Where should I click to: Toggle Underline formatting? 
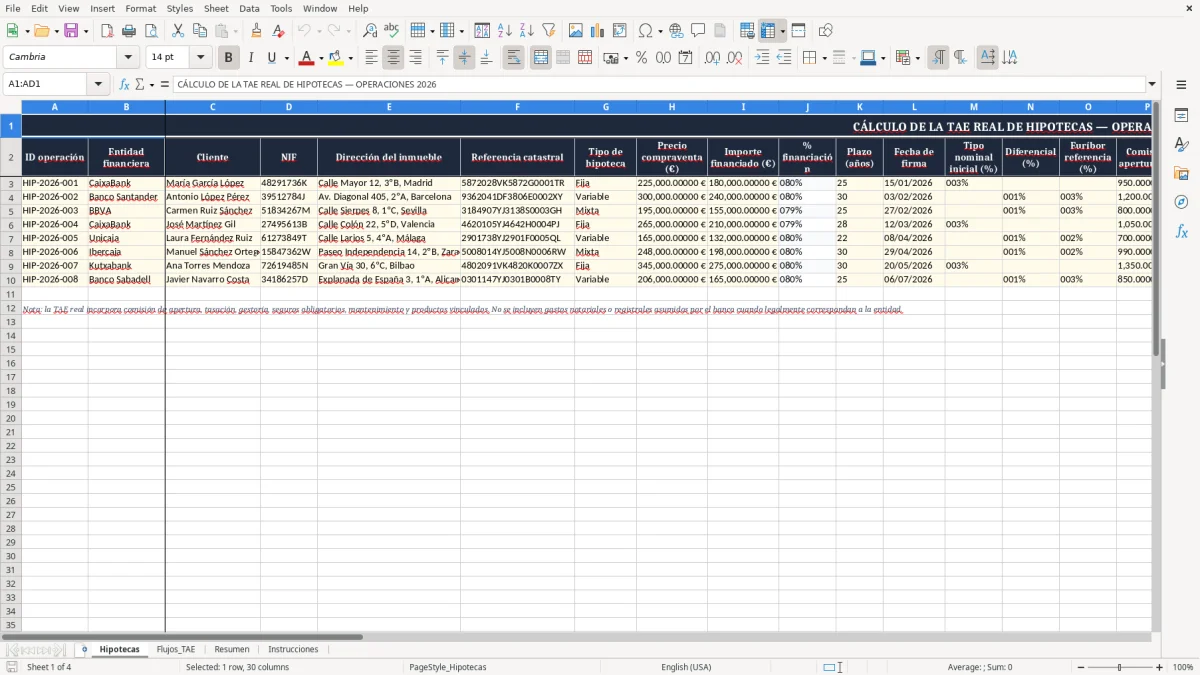point(271,58)
